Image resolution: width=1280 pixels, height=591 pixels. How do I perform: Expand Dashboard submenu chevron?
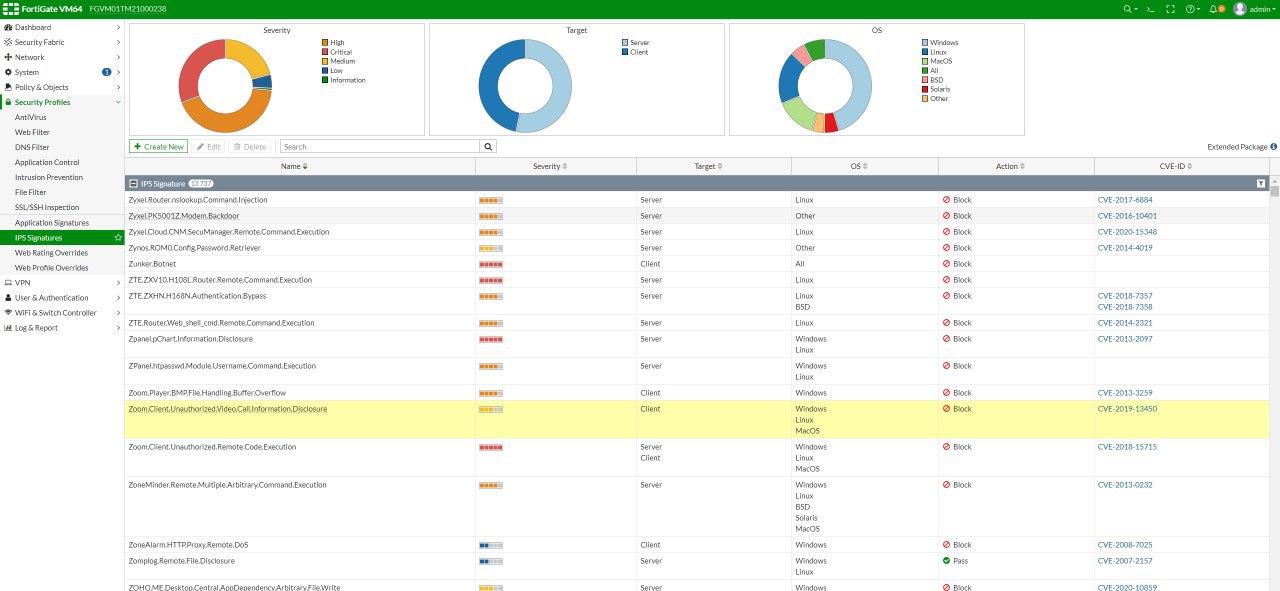point(118,27)
